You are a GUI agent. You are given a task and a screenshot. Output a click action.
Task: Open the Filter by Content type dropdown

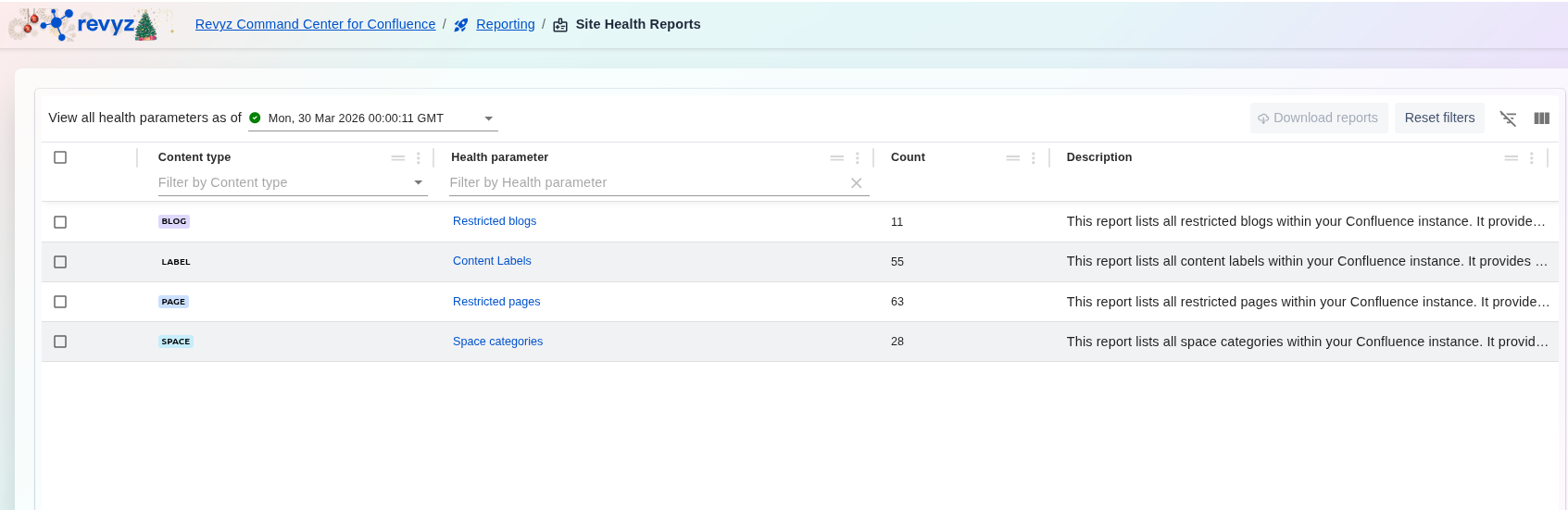(419, 183)
